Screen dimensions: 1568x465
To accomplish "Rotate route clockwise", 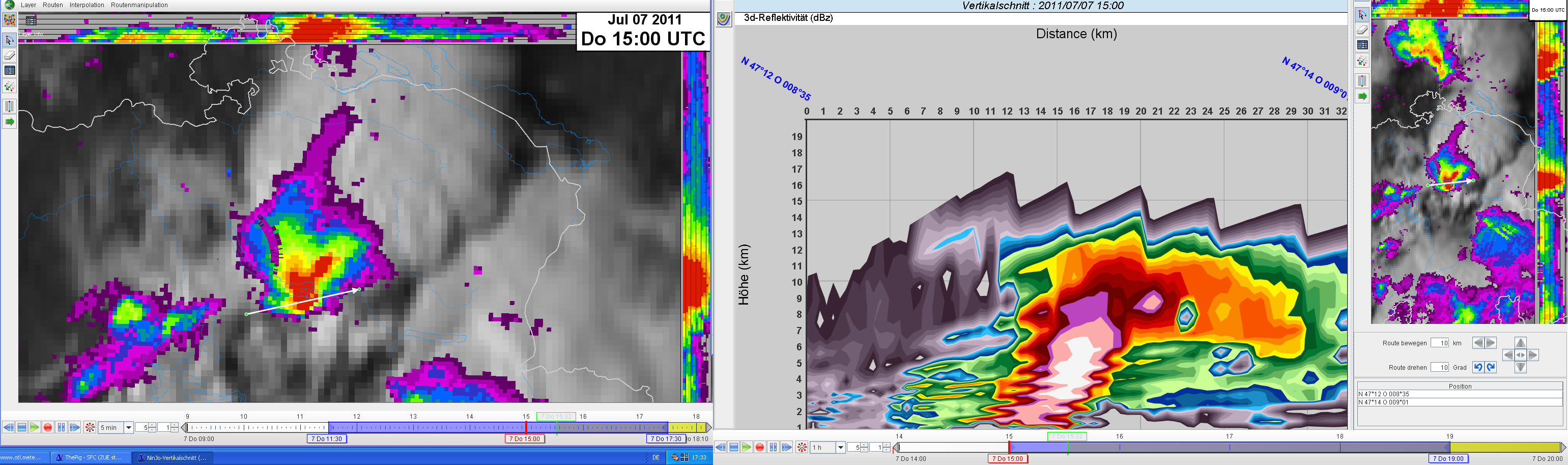I will 1490,368.
